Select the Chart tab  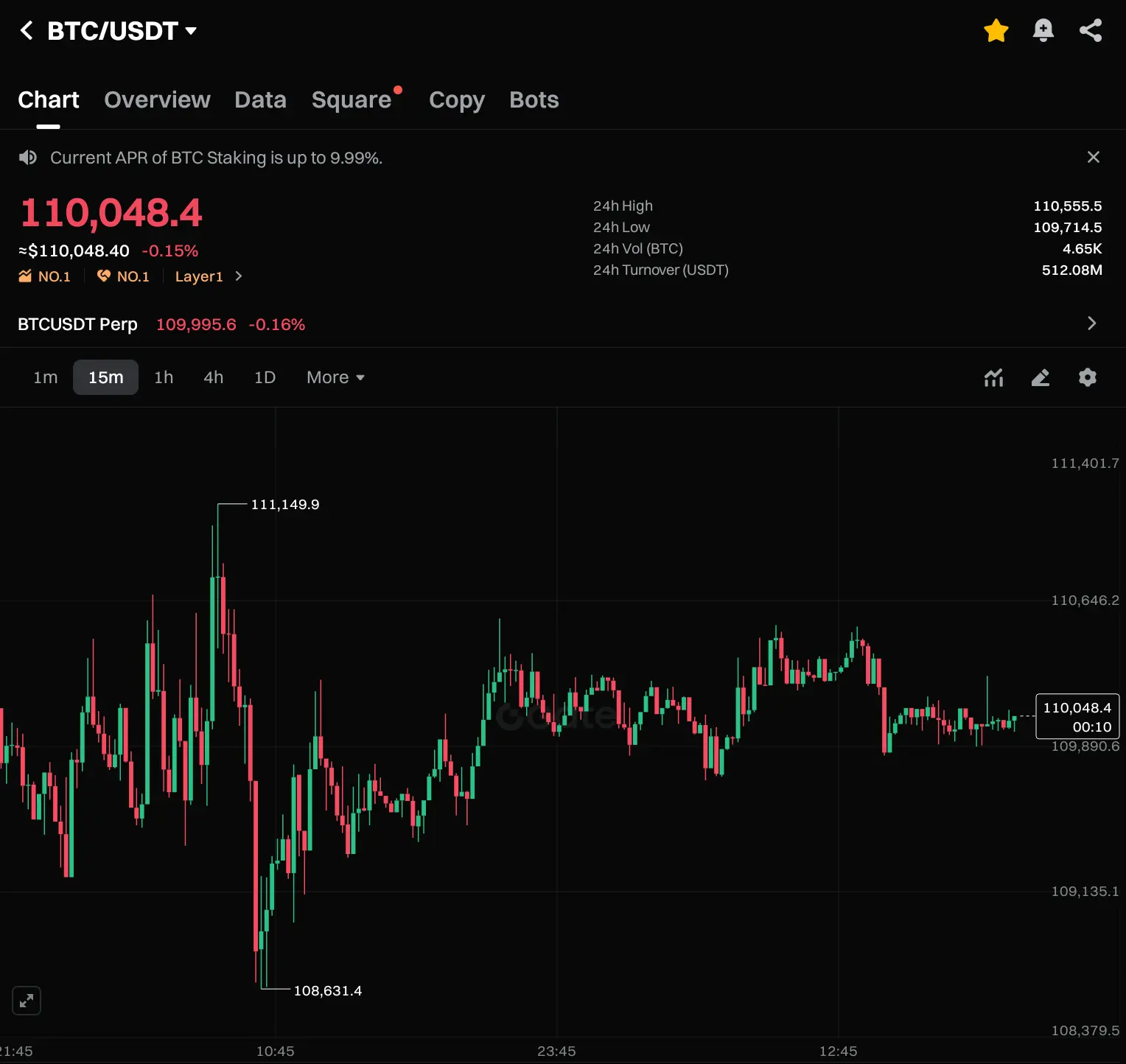click(x=49, y=99)
